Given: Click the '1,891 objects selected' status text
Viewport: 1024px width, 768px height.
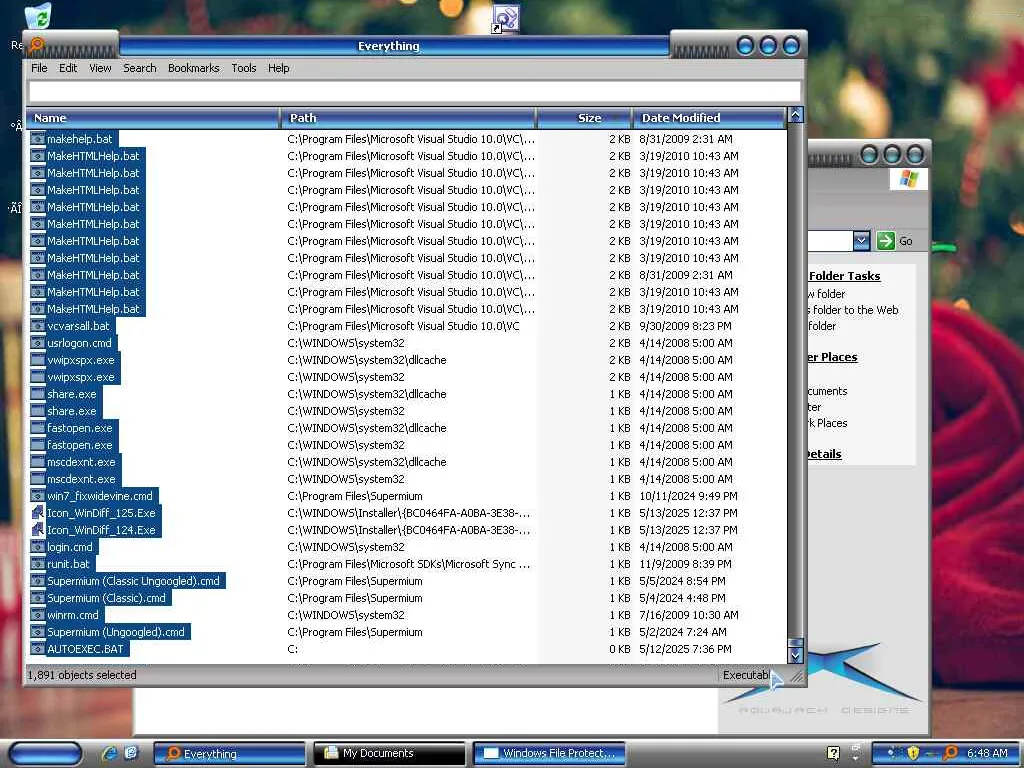Looking at the screenshot, I should 82,675.
